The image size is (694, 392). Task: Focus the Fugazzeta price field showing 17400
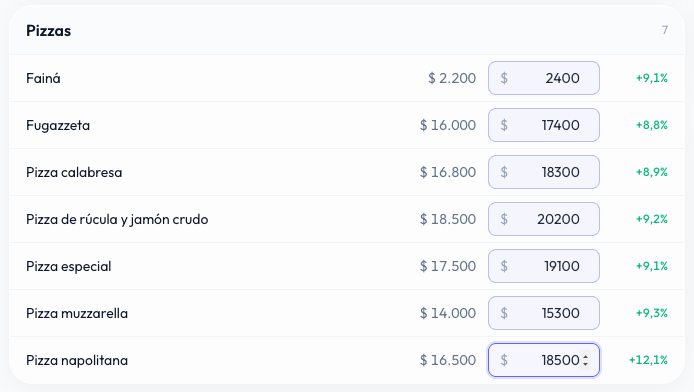(544, 125)
